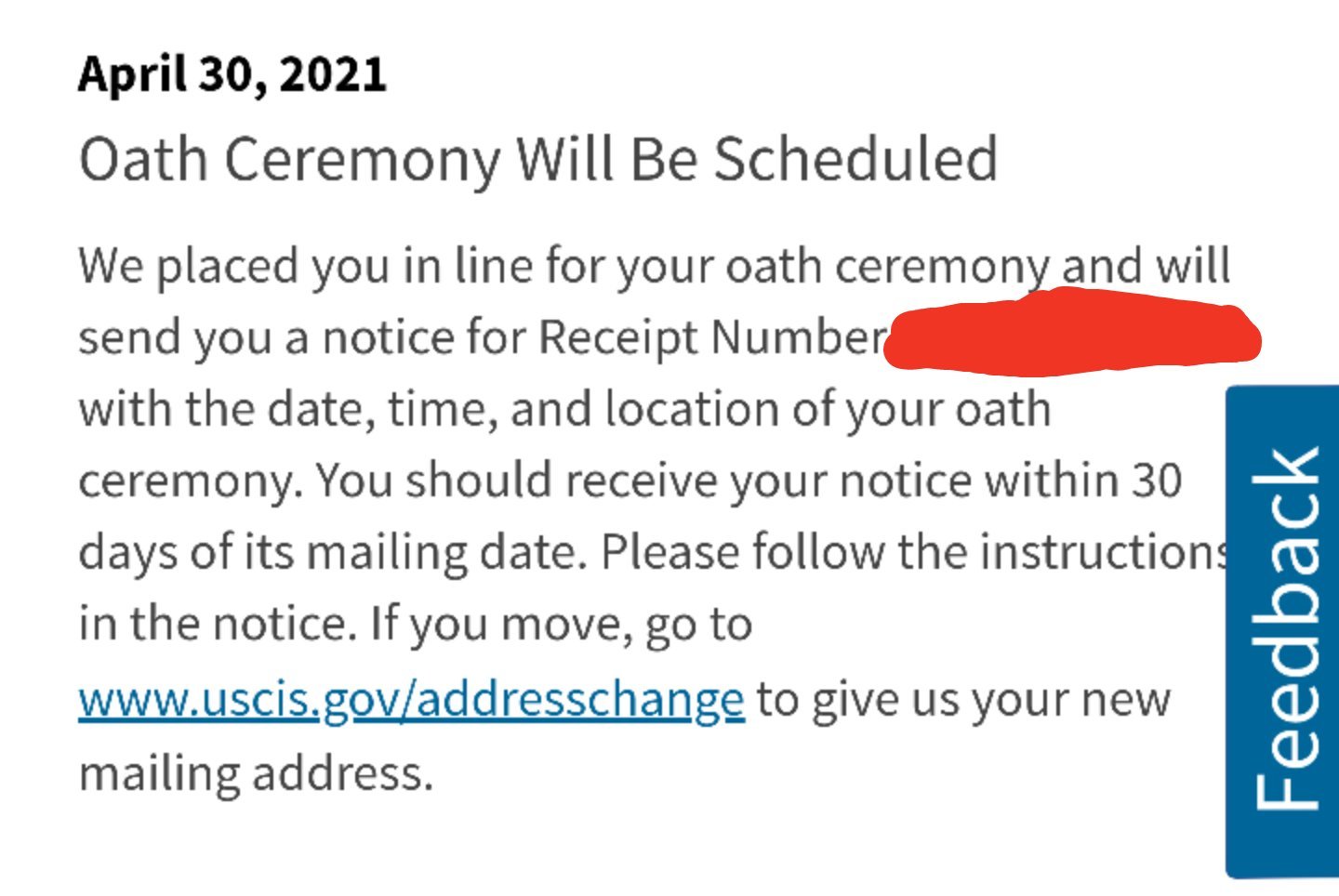Open the blue Feedback side tab
1339x896 pixels.
(x=1283, y=631)
